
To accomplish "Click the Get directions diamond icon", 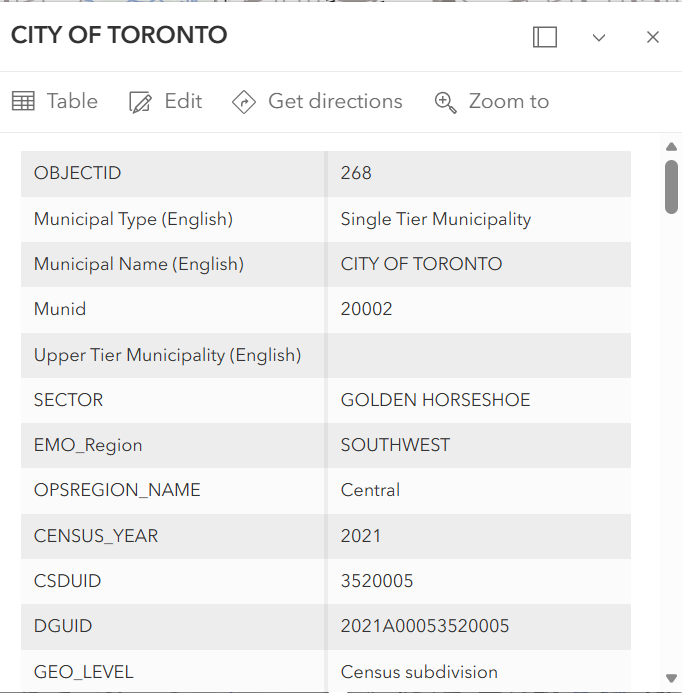I will point(244,102).
